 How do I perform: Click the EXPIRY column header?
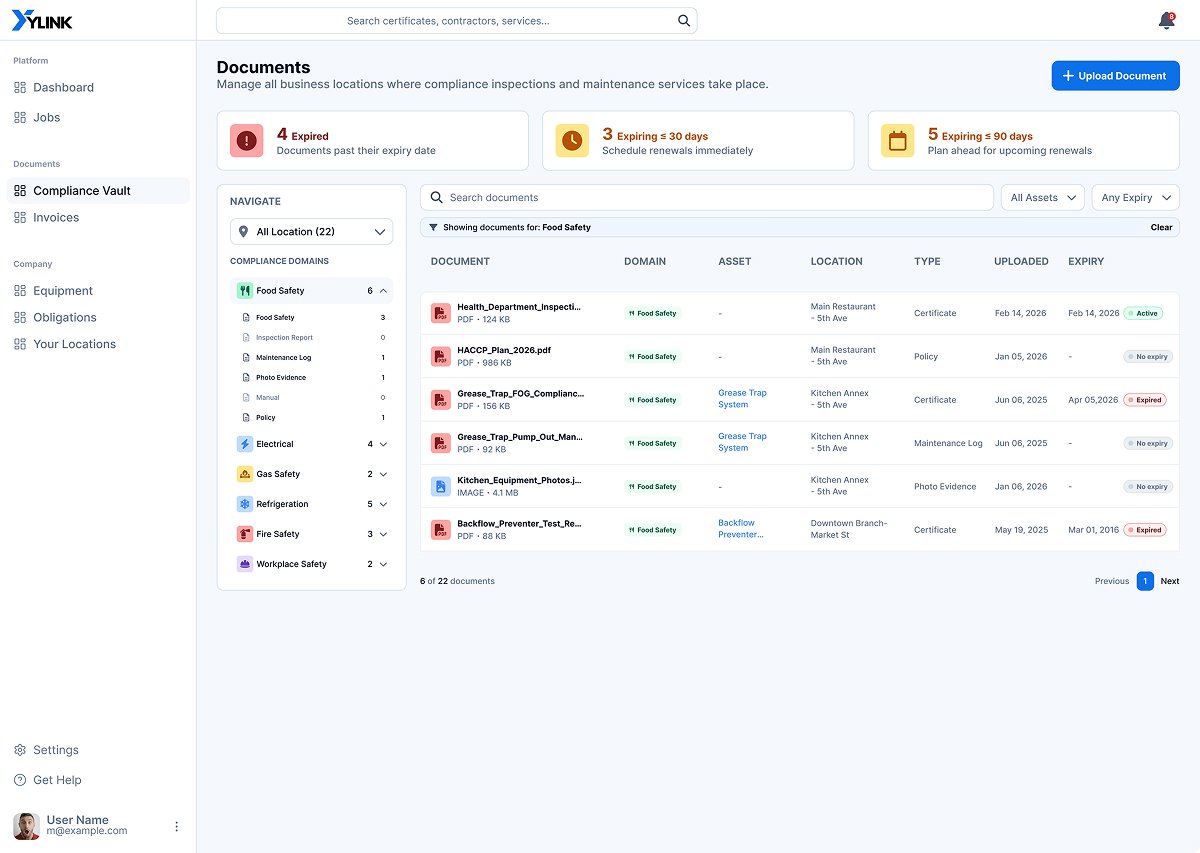click(x=1086, y=261)
